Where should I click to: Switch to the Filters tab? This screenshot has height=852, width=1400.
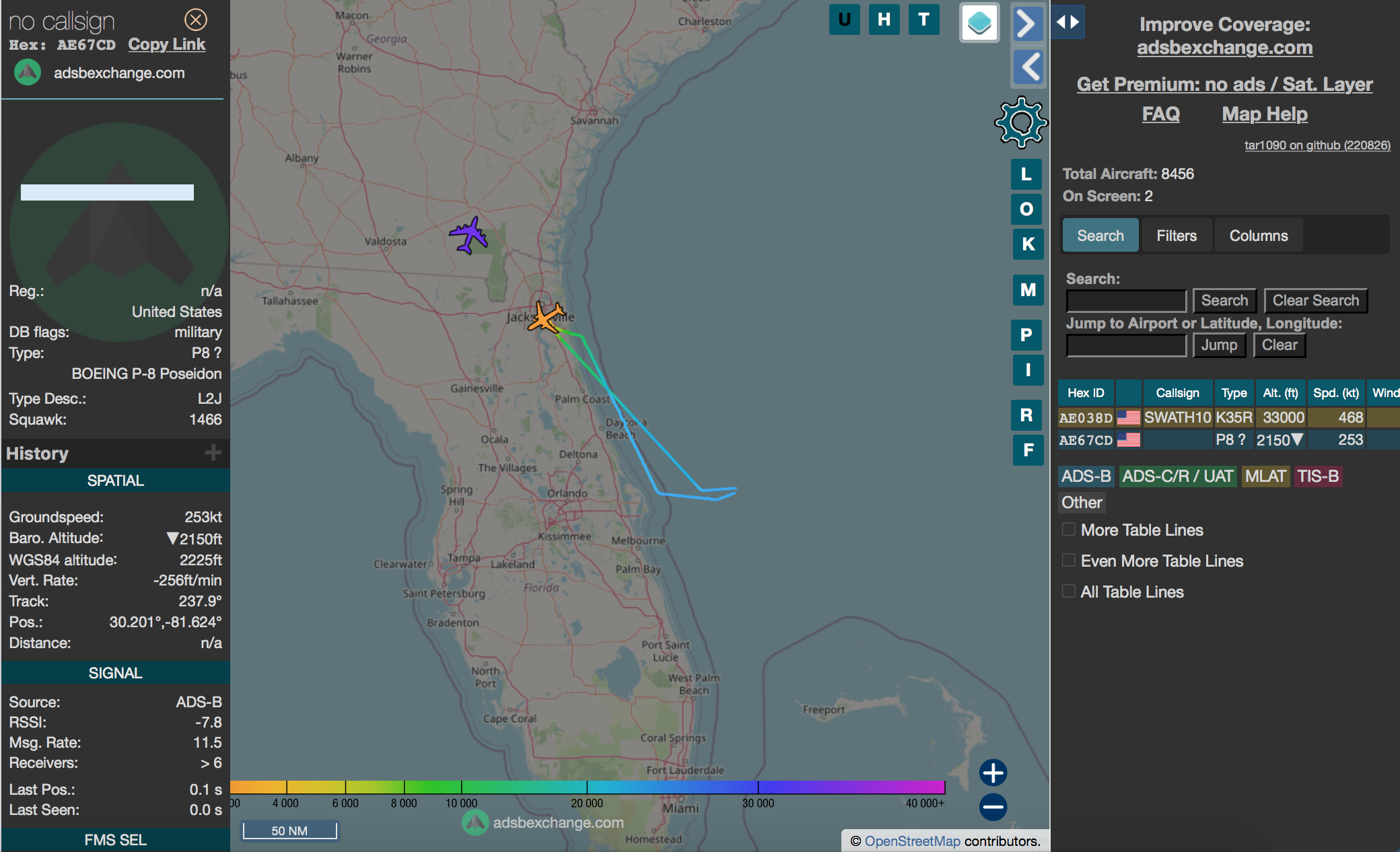(x=1177, y=236)
